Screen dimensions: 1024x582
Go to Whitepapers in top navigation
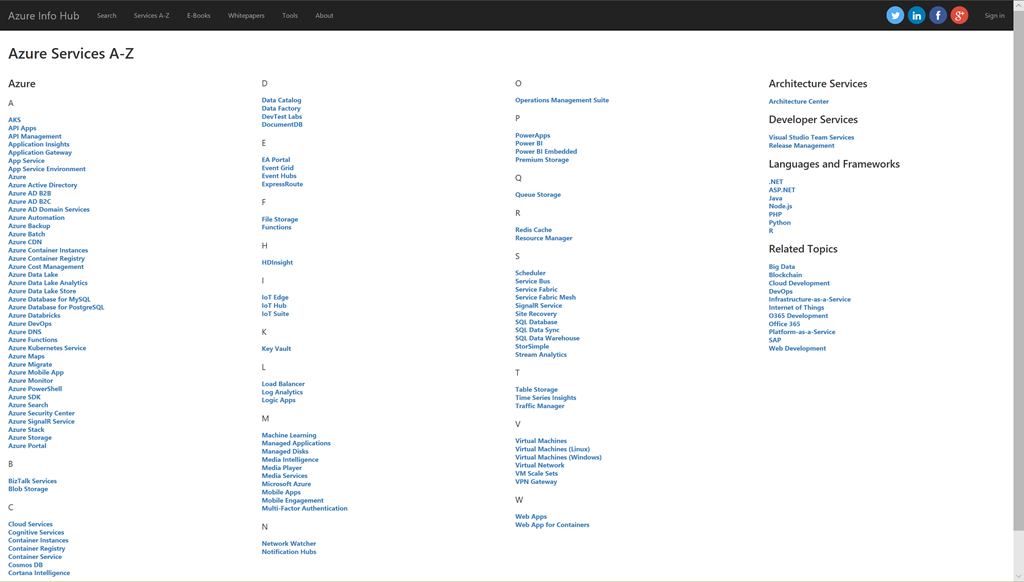coord(246,16)
